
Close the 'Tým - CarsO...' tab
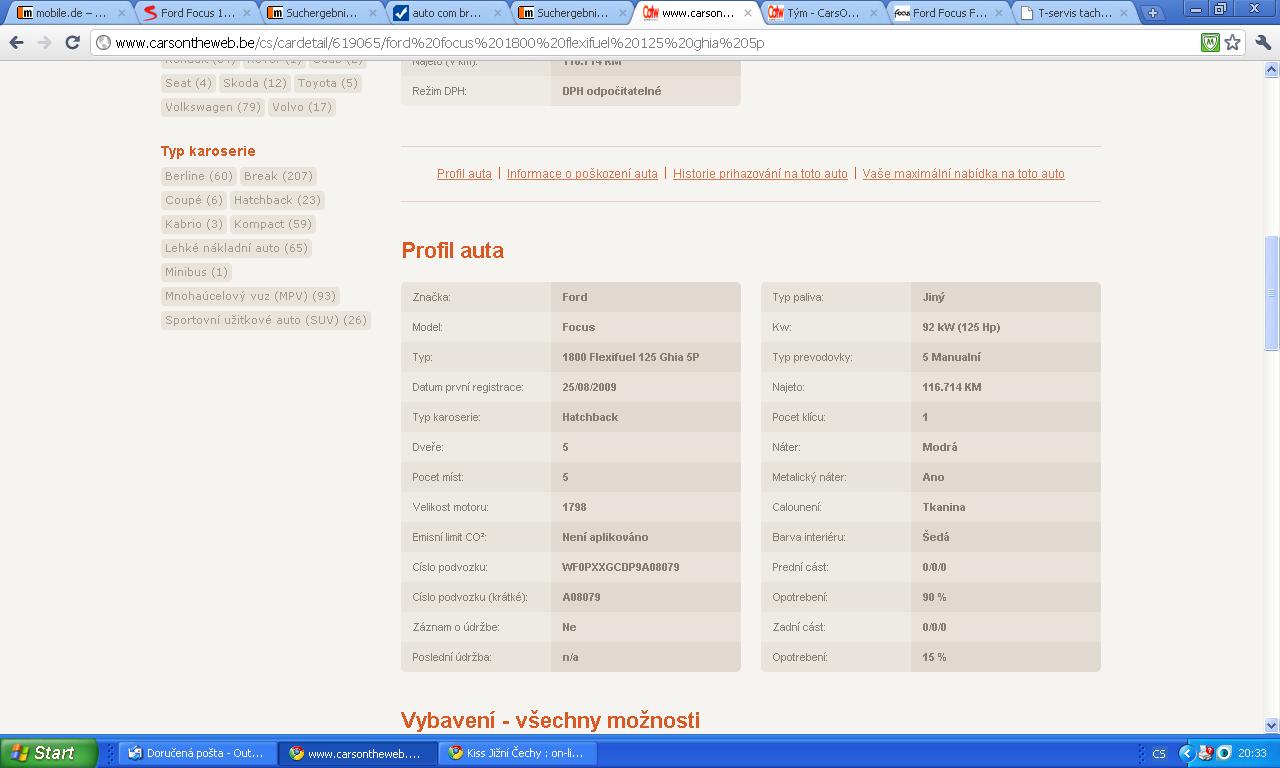click(x=872, y=13)
